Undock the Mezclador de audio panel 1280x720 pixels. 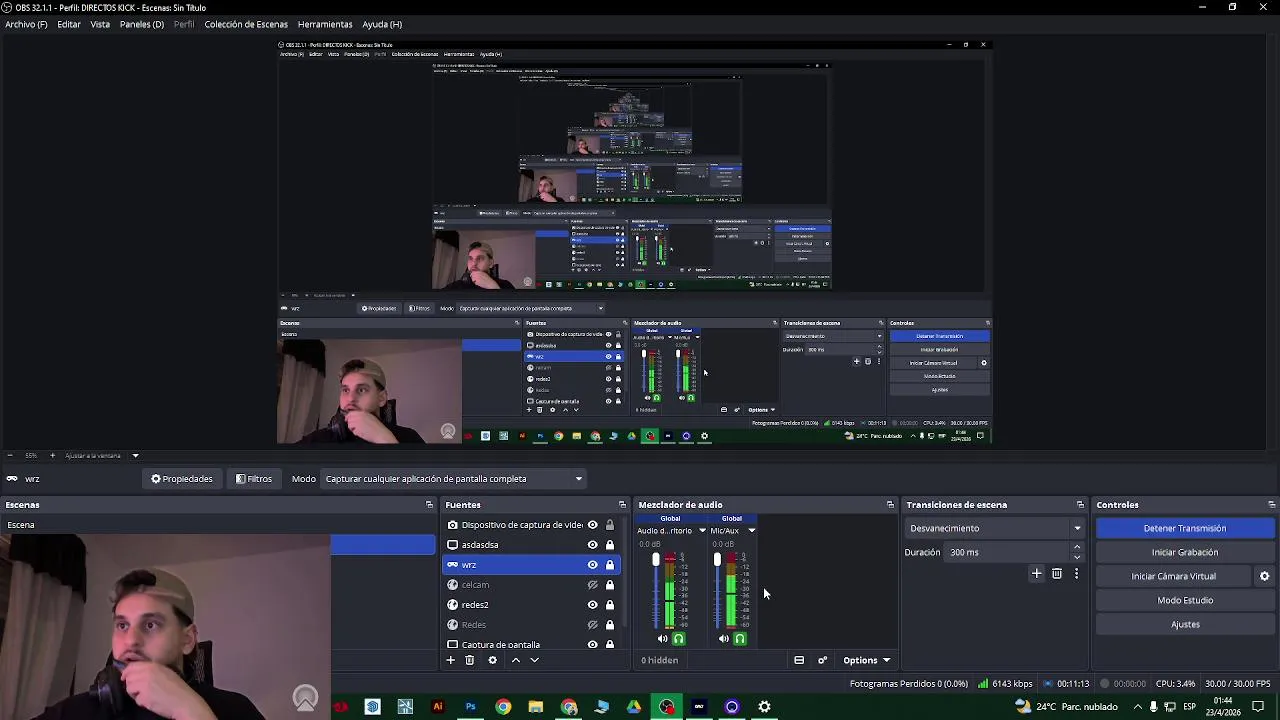tap(890, 505)
